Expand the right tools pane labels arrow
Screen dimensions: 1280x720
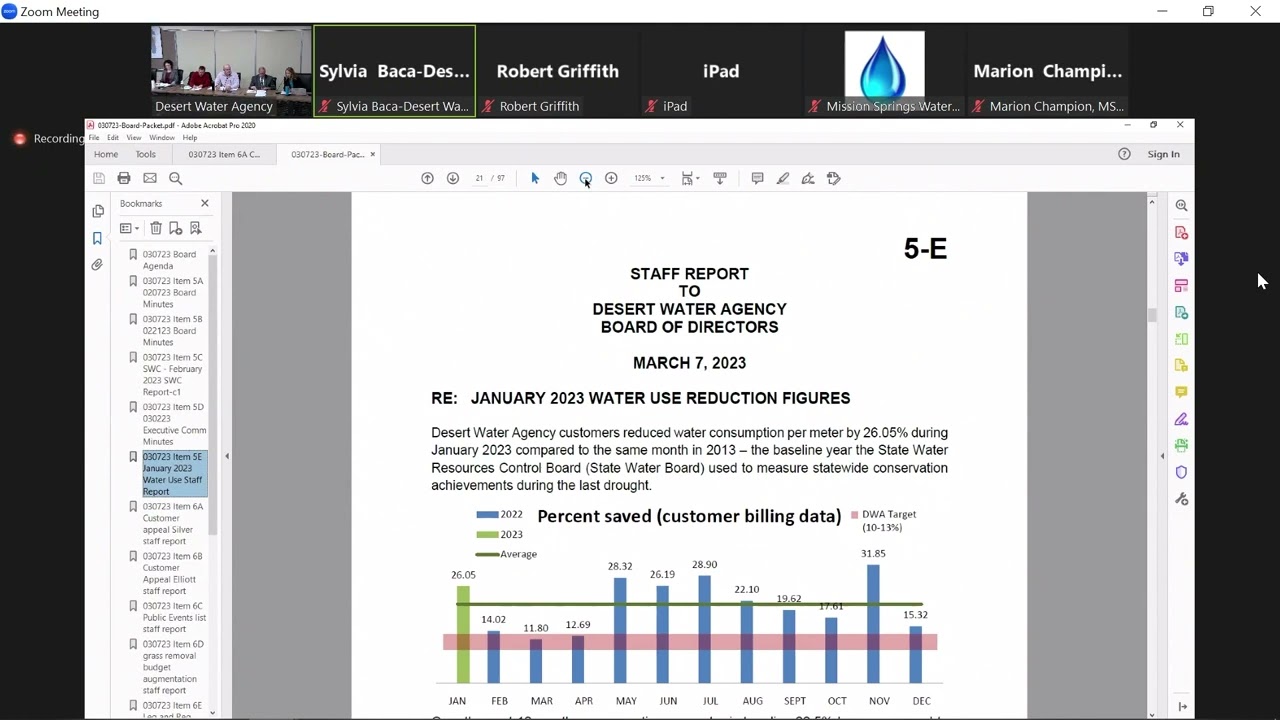pos(1182,707)
